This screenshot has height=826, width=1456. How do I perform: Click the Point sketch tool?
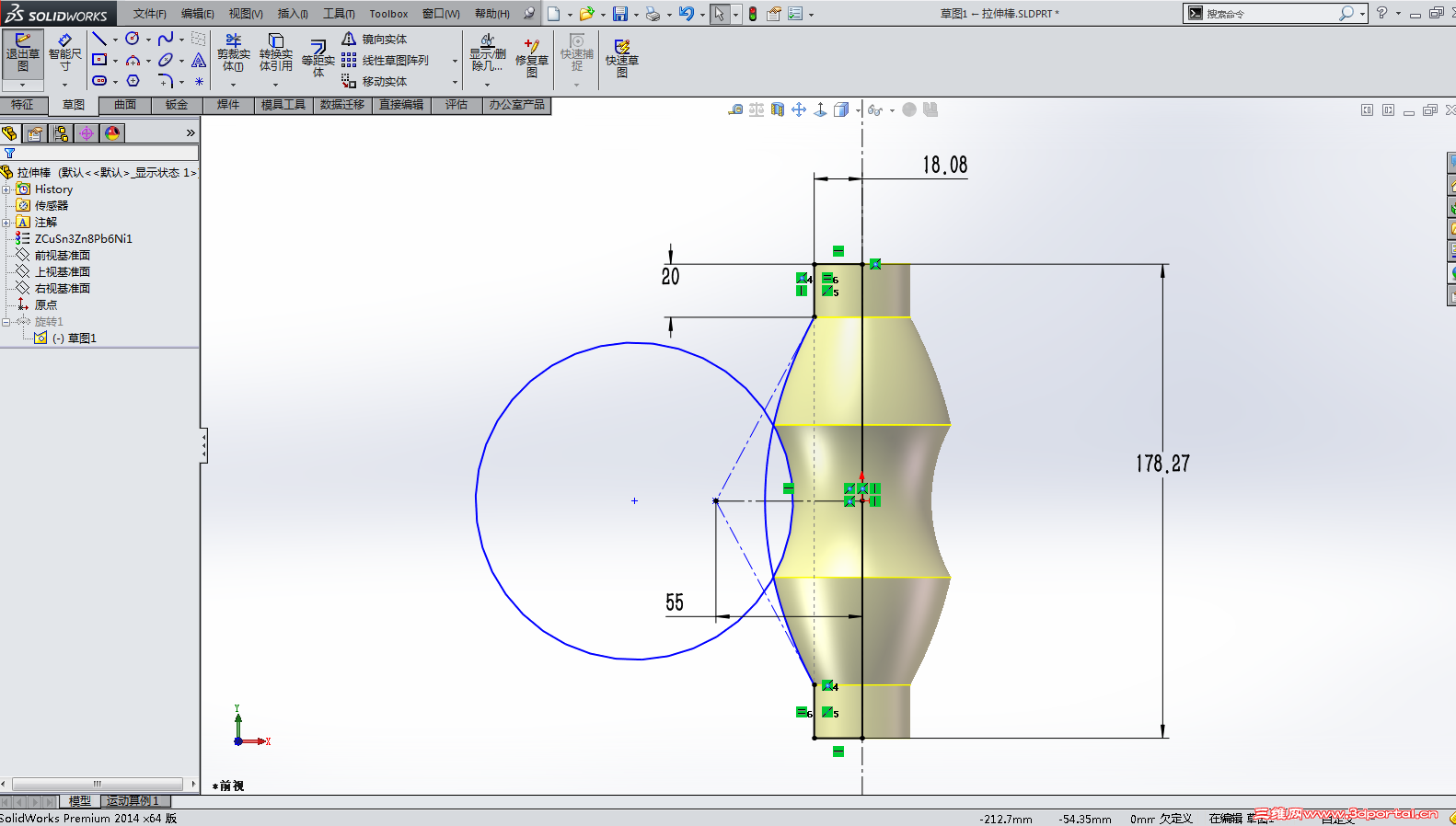[199, 81]
